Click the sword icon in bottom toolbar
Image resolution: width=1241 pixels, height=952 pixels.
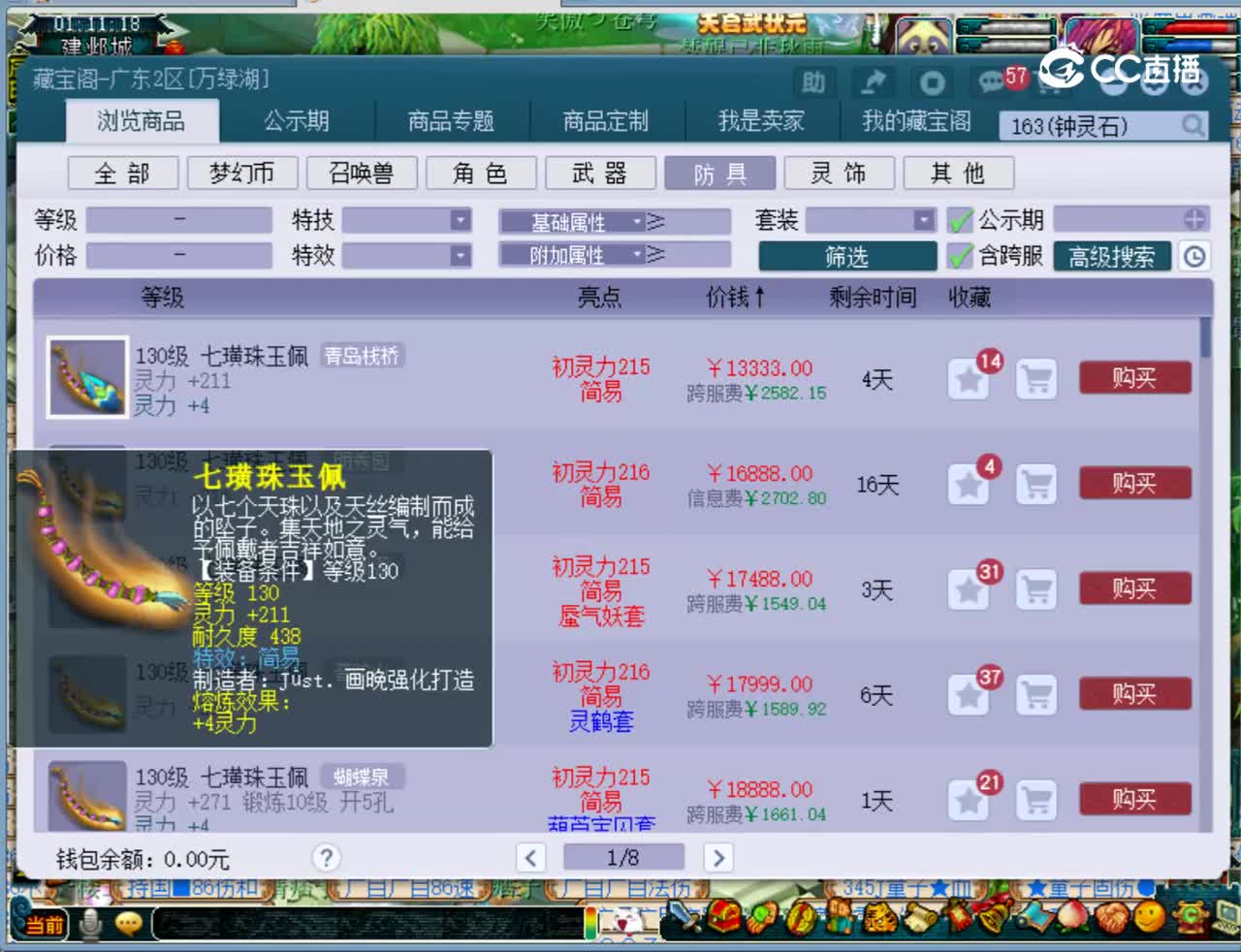(686, 917)
